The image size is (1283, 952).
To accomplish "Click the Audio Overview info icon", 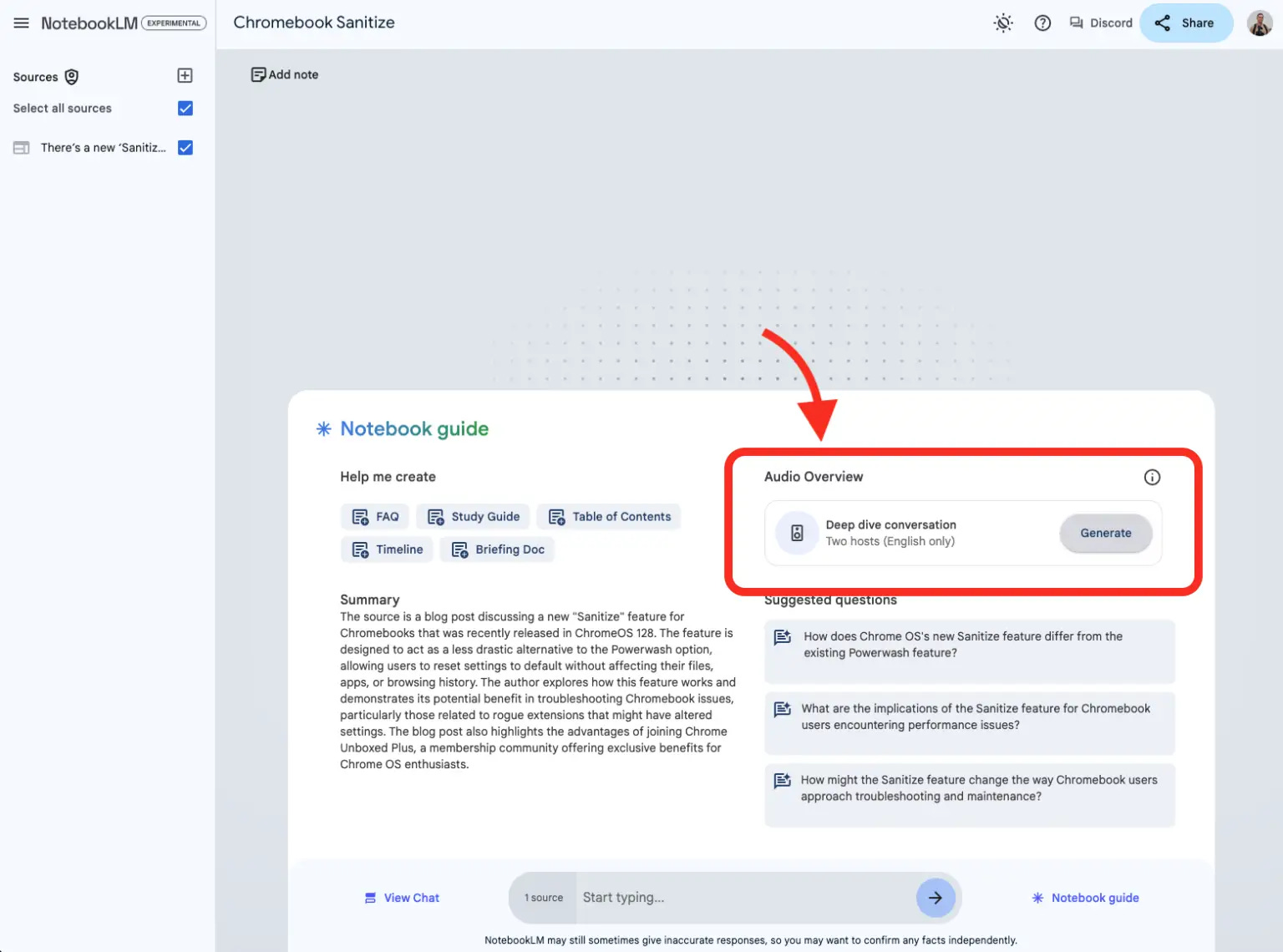I will (x=1152, y=478).
